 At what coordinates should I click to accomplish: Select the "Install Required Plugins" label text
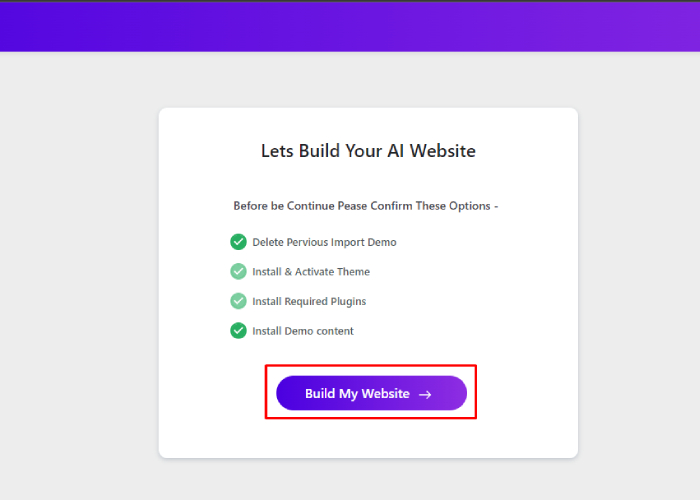(309, 301)
